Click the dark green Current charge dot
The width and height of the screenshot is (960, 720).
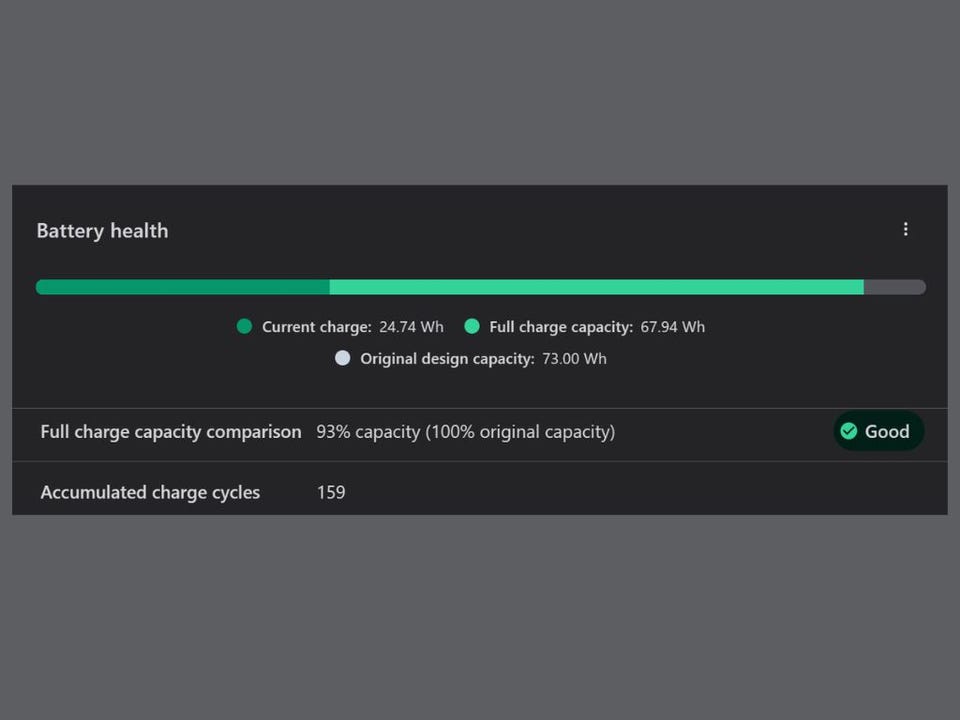point(244,326)
